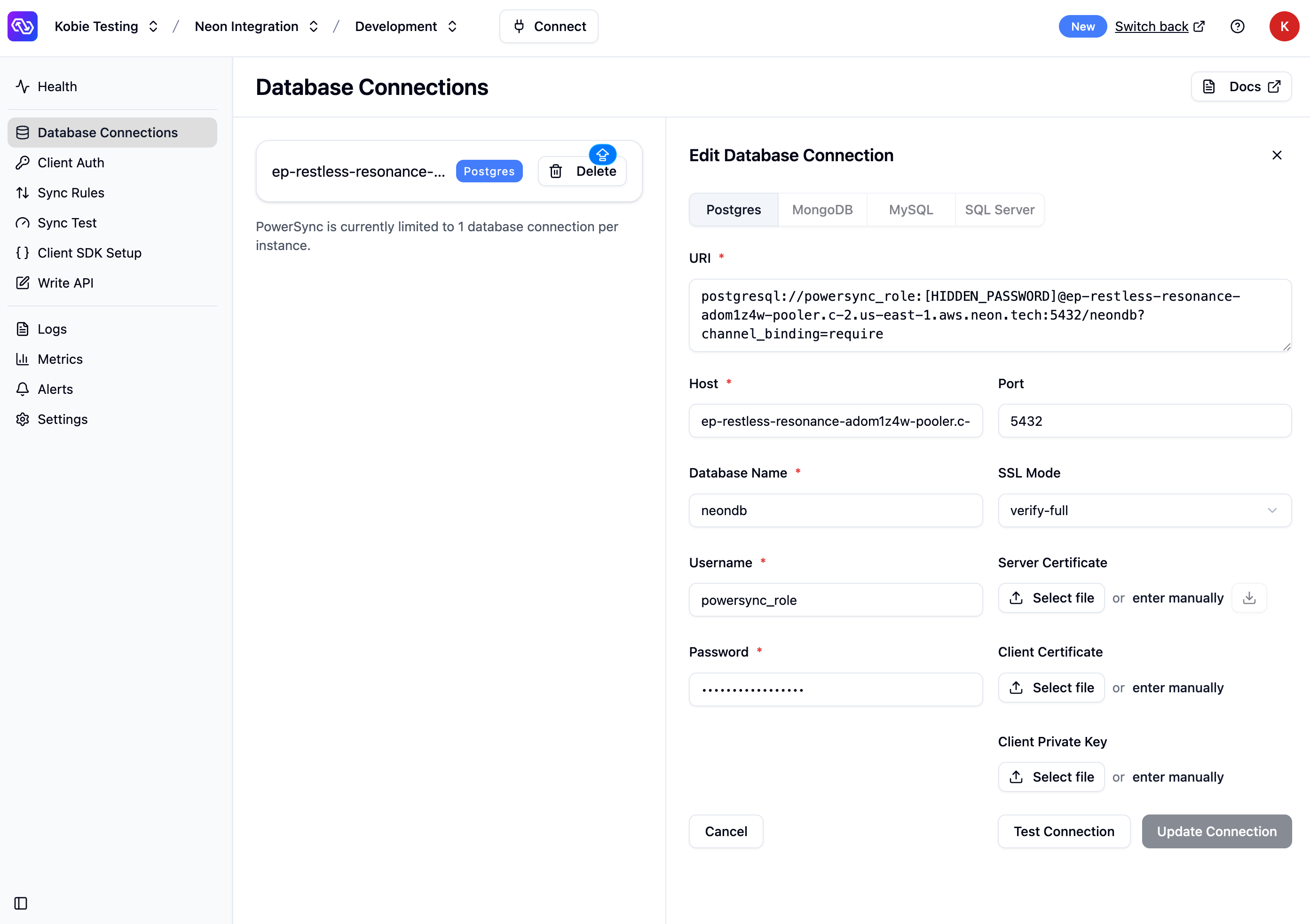The image size is (1310, 924).
Task: Open the Settings sidebar page
Action: (x=112, y=419)
